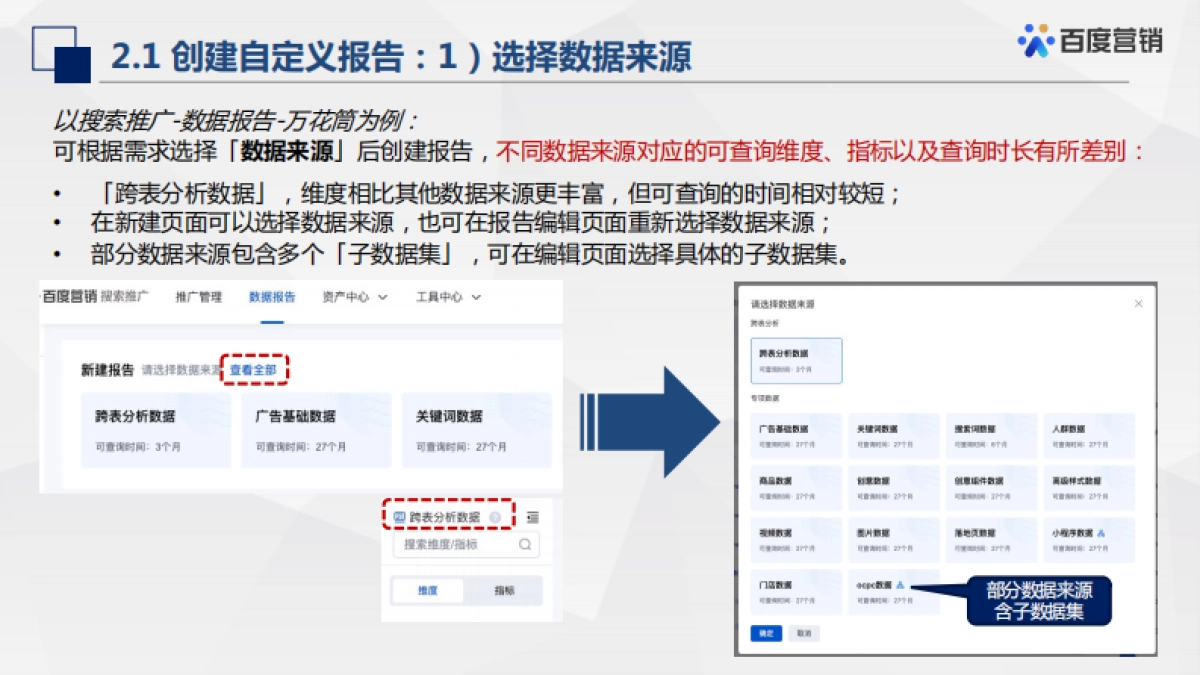The width and height of the screenshot is (1200, 675).
Task: Click the magnifier icon in the 搜索维度/指标 box
Action: point(525,545)
